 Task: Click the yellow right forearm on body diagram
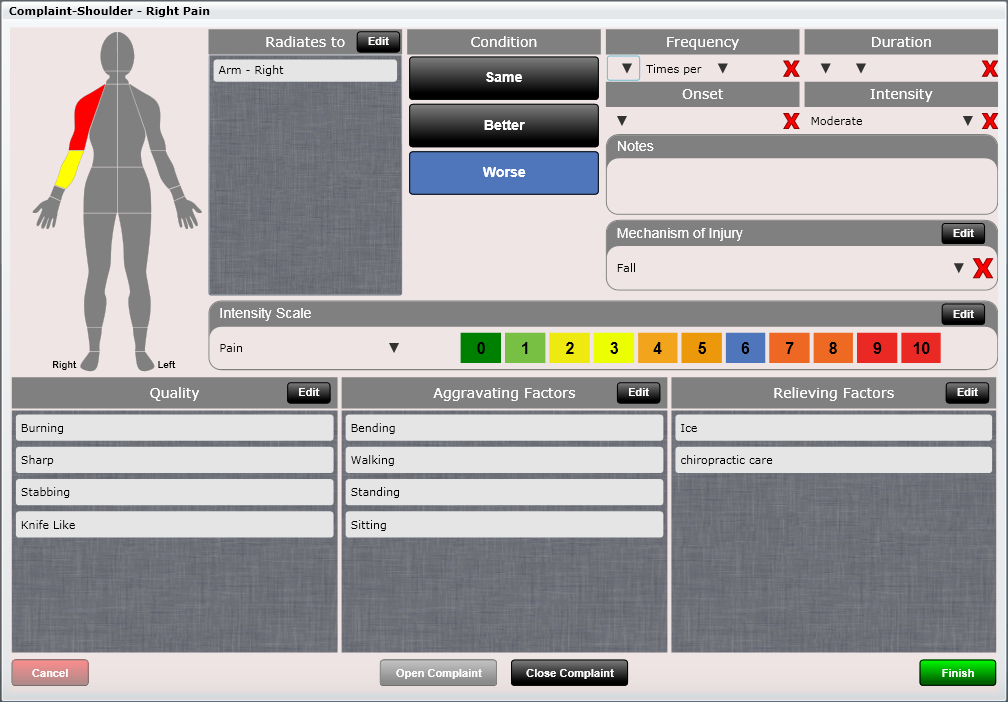(67, 170)
